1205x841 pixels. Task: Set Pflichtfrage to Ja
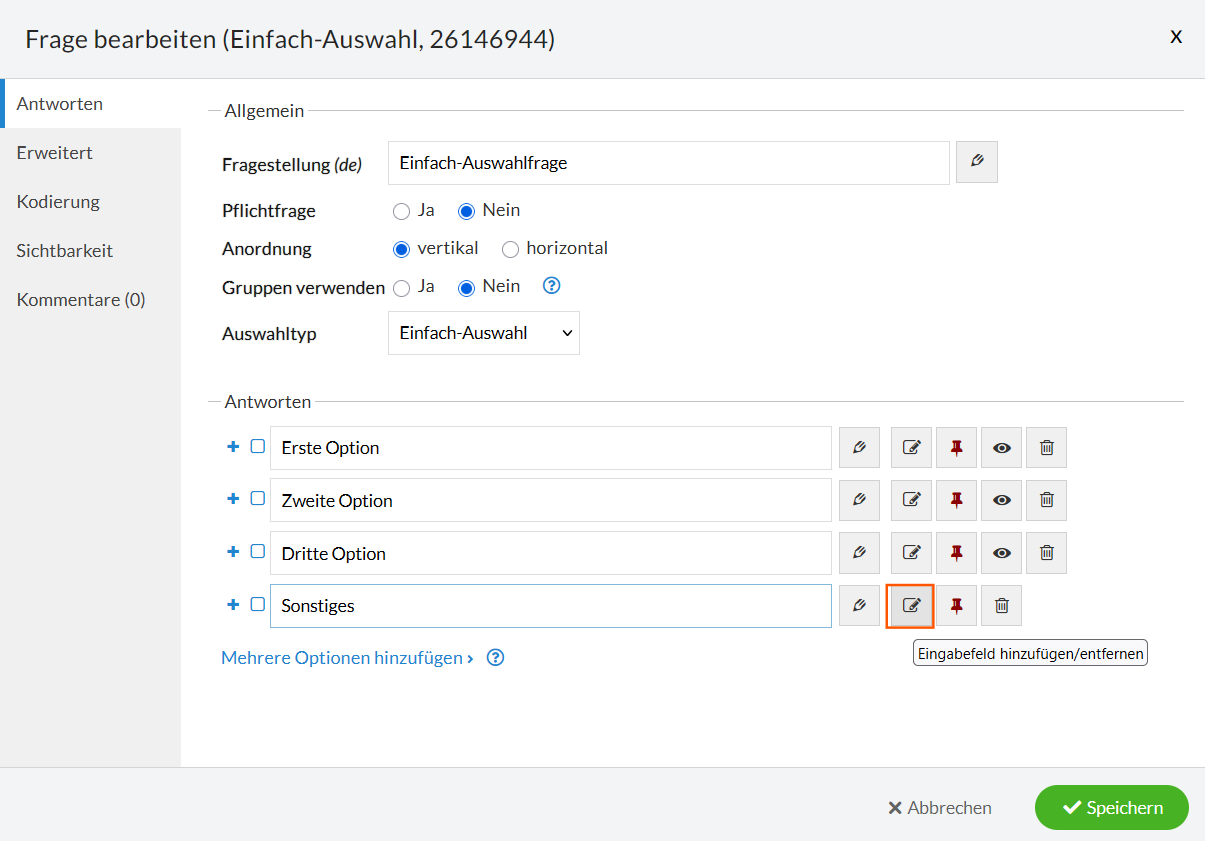[402, 211]
